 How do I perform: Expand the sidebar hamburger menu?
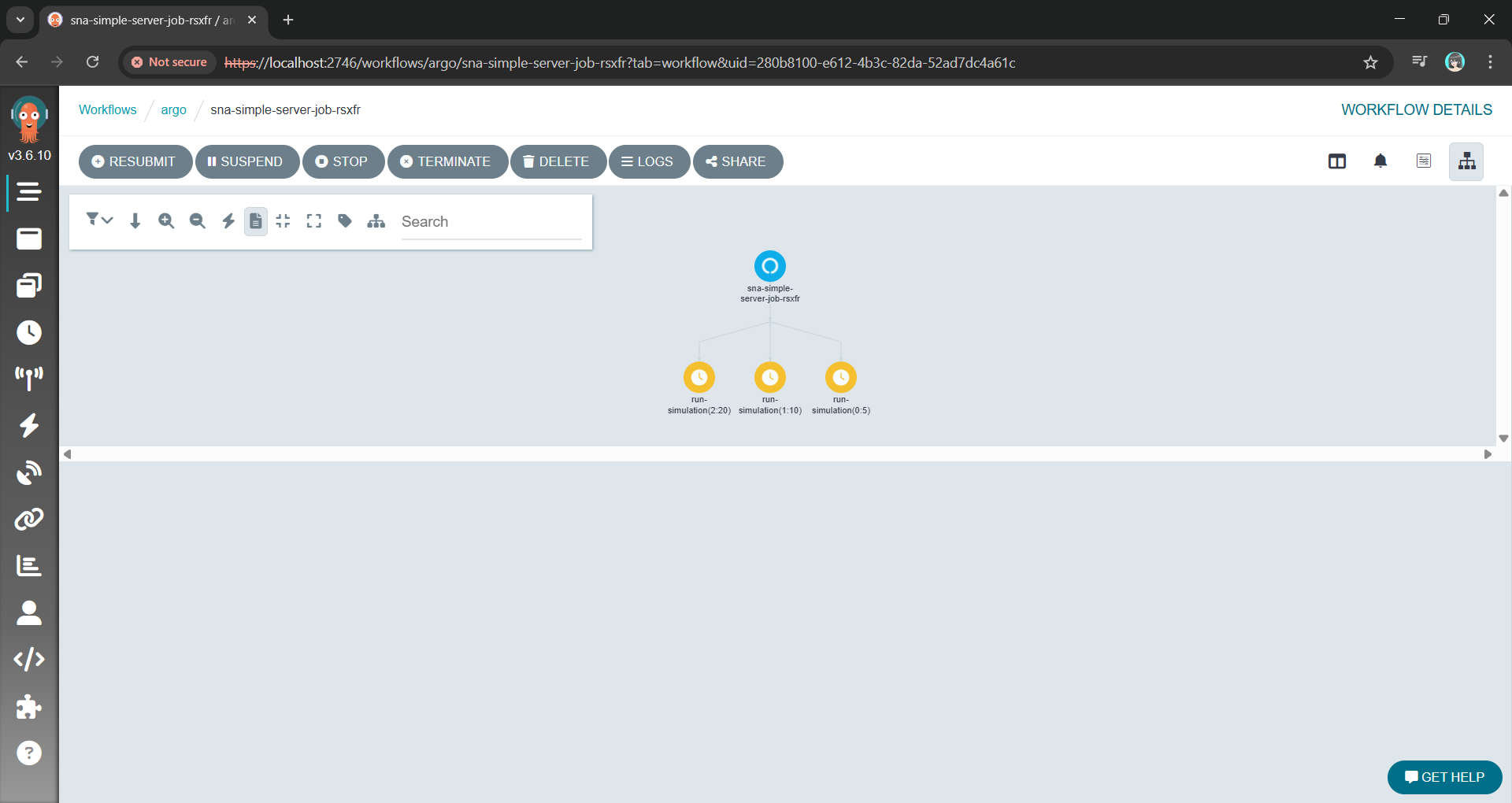[29, 192]
